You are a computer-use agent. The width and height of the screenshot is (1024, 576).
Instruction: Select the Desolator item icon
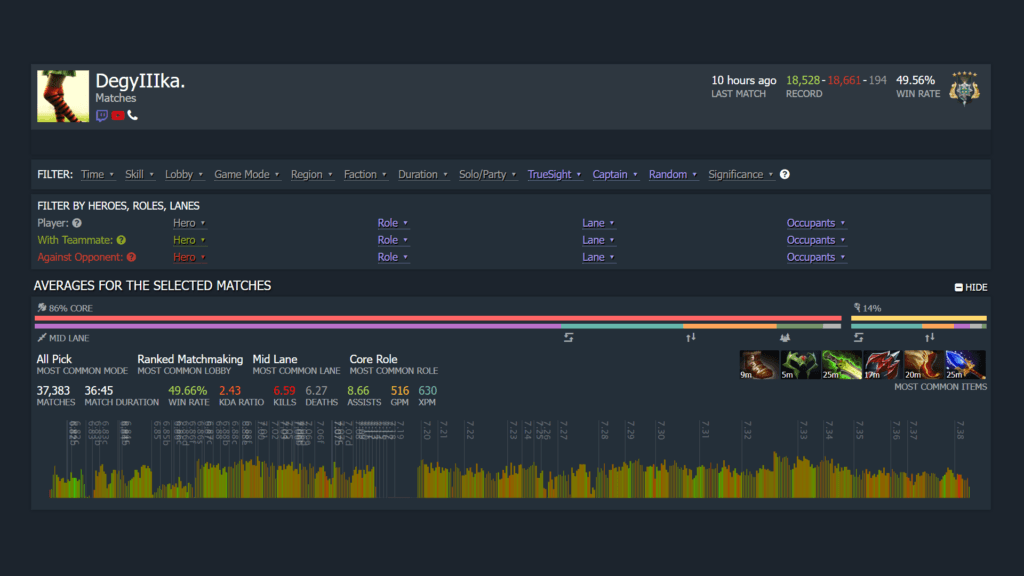[882, 363]
